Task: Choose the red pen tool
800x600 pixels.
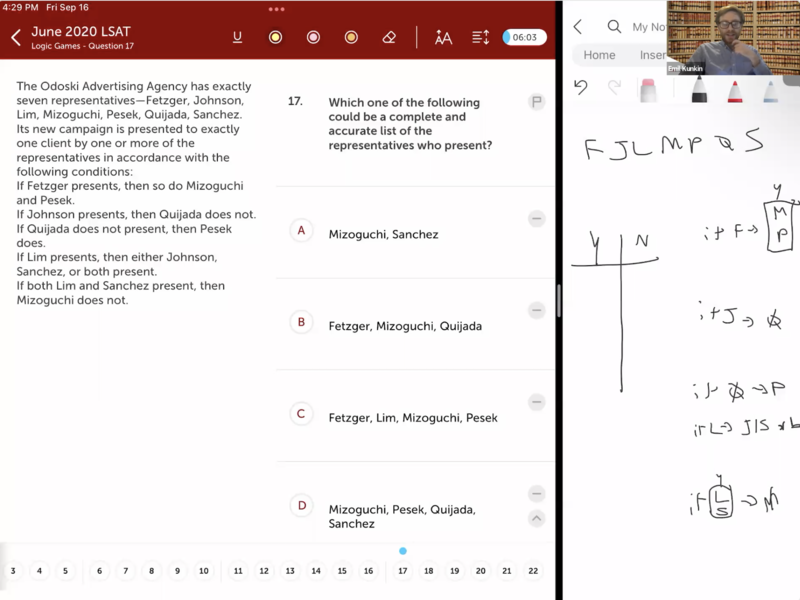Action: (x=734, y=90)
